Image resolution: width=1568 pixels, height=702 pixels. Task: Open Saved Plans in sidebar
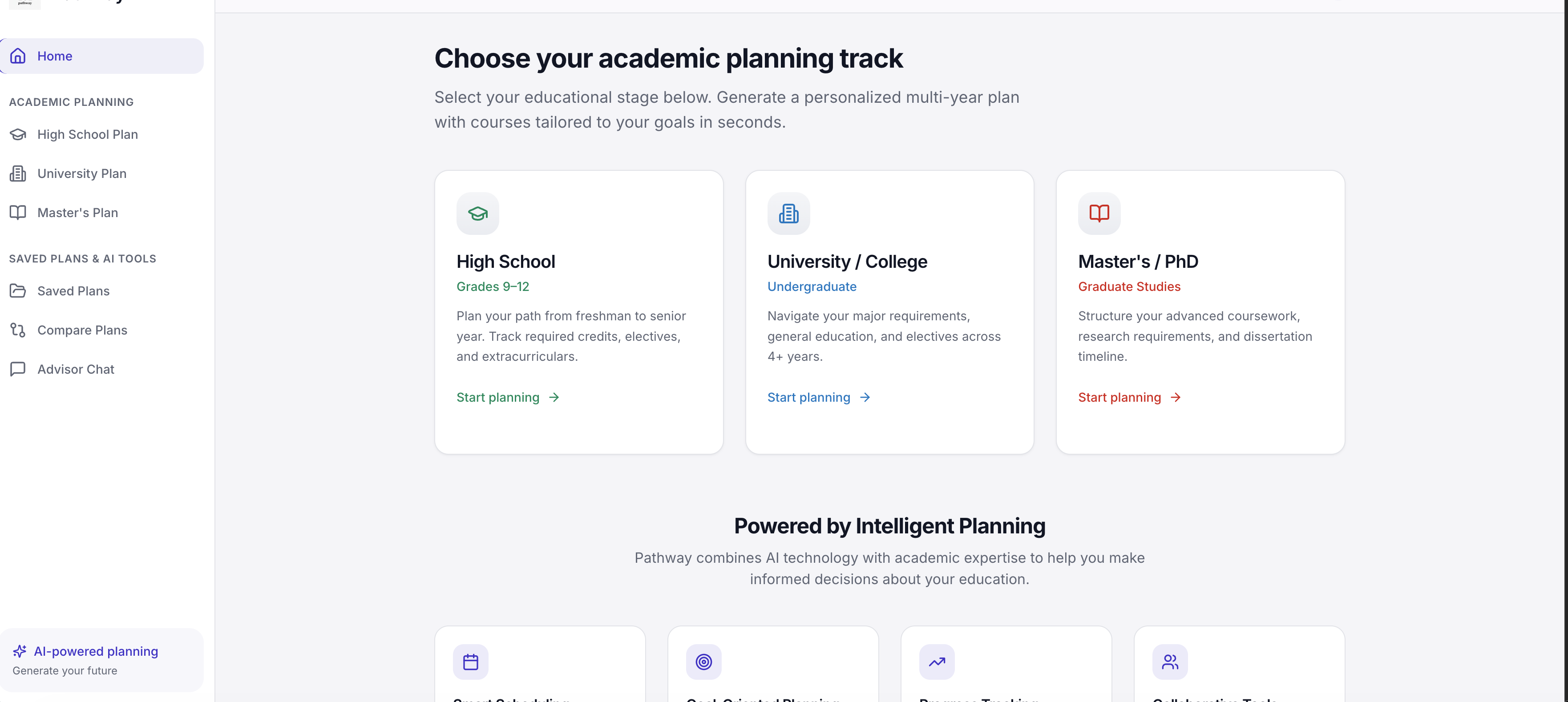73,291
